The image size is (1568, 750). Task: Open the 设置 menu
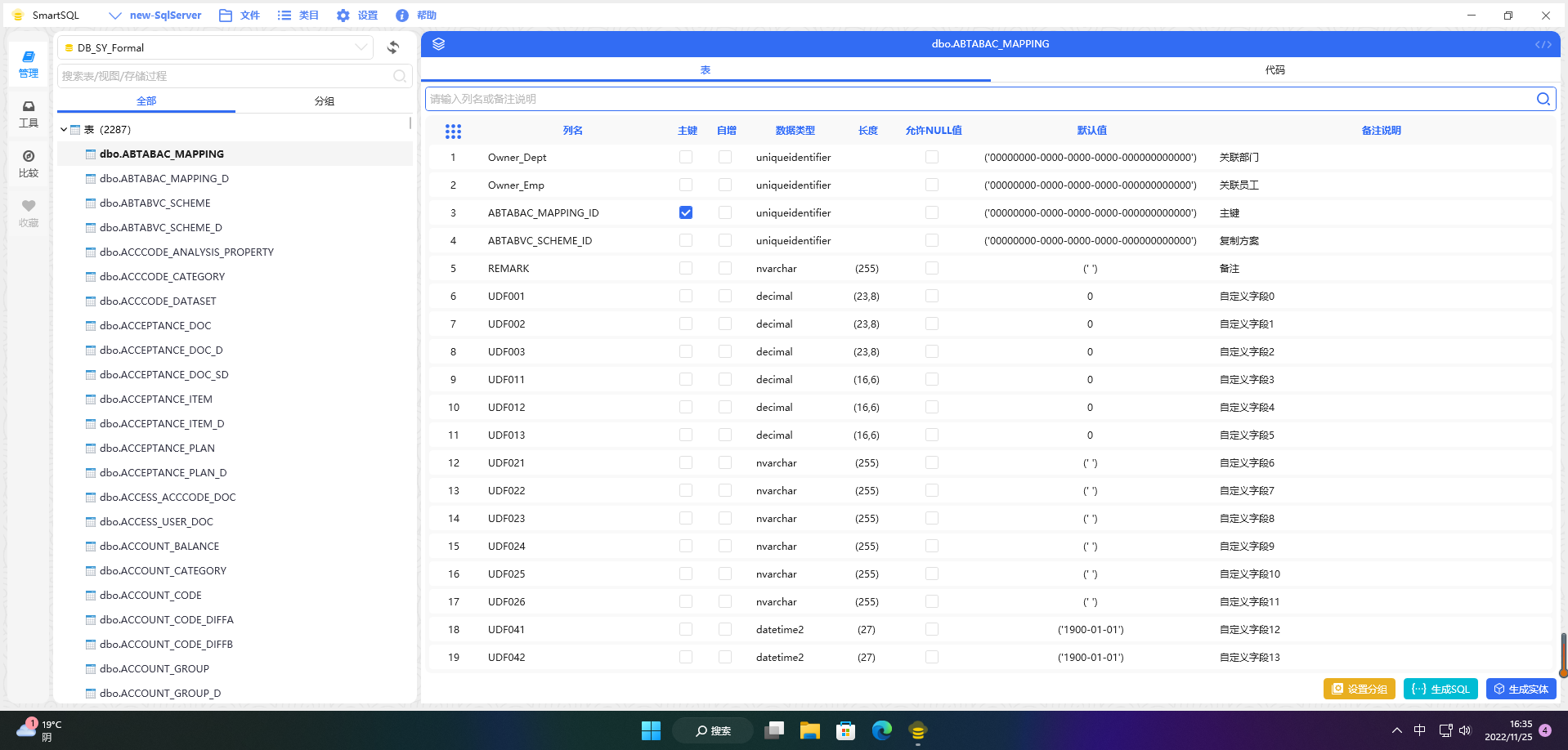click(357, 16)
